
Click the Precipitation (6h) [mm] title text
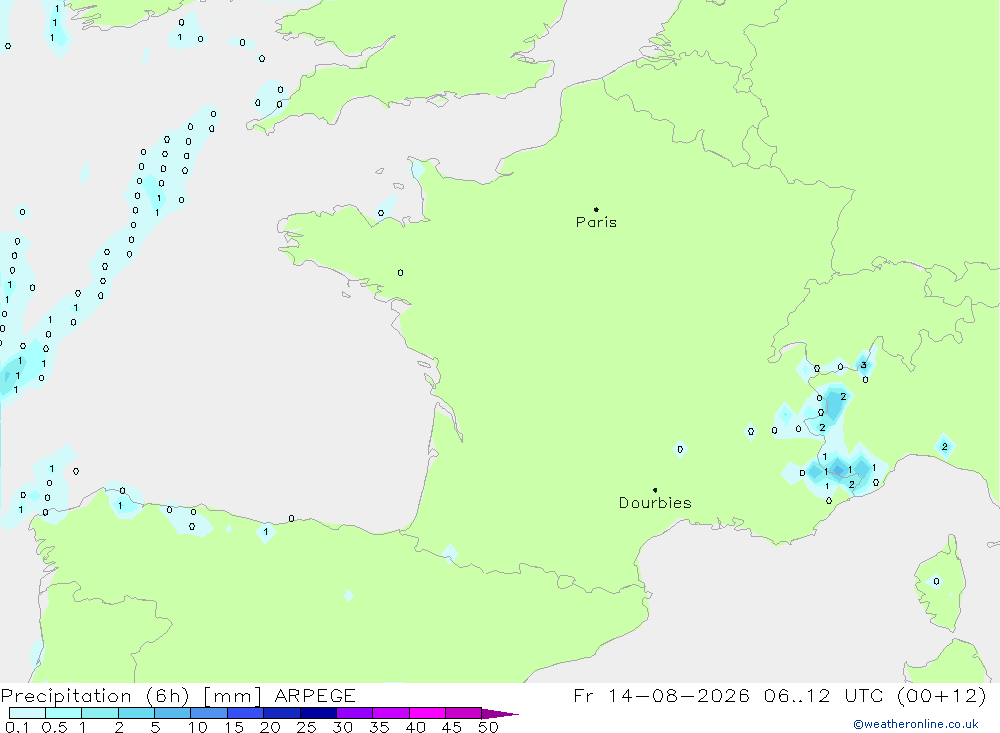[x=131, y=695]
